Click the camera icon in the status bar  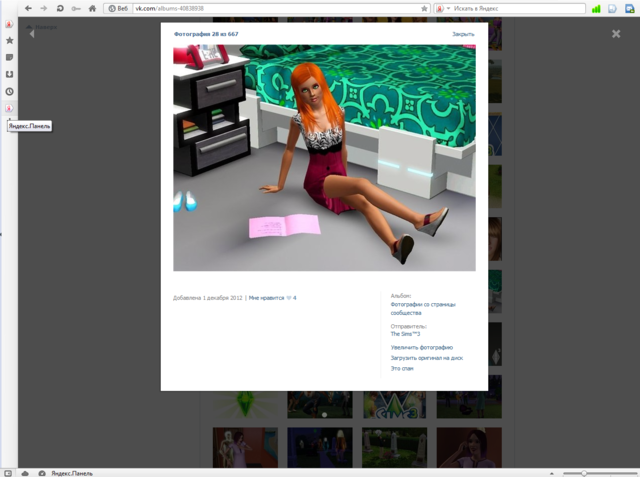point(42,473)
